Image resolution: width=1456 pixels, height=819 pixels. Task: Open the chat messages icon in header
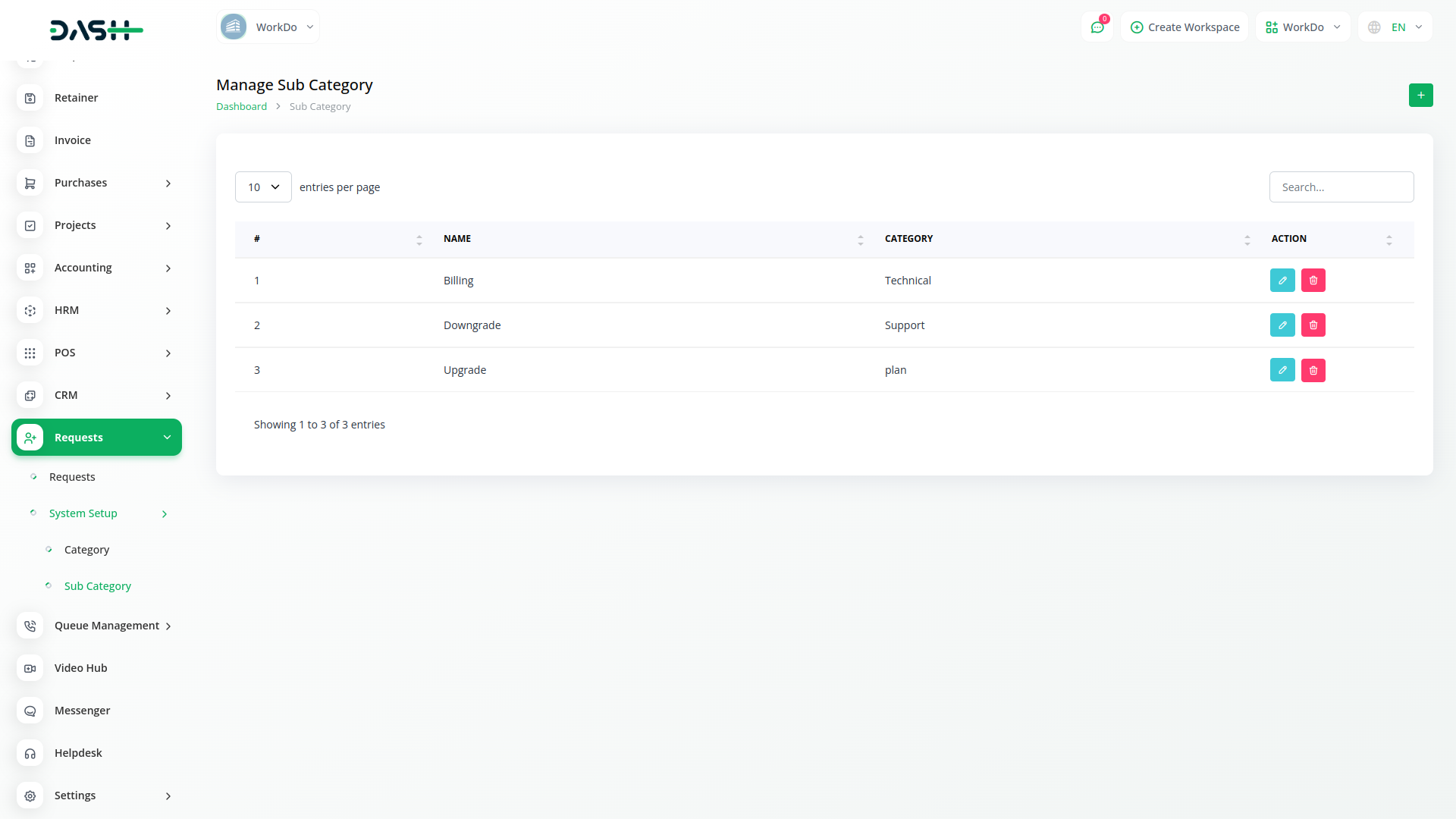[1097, 27]
